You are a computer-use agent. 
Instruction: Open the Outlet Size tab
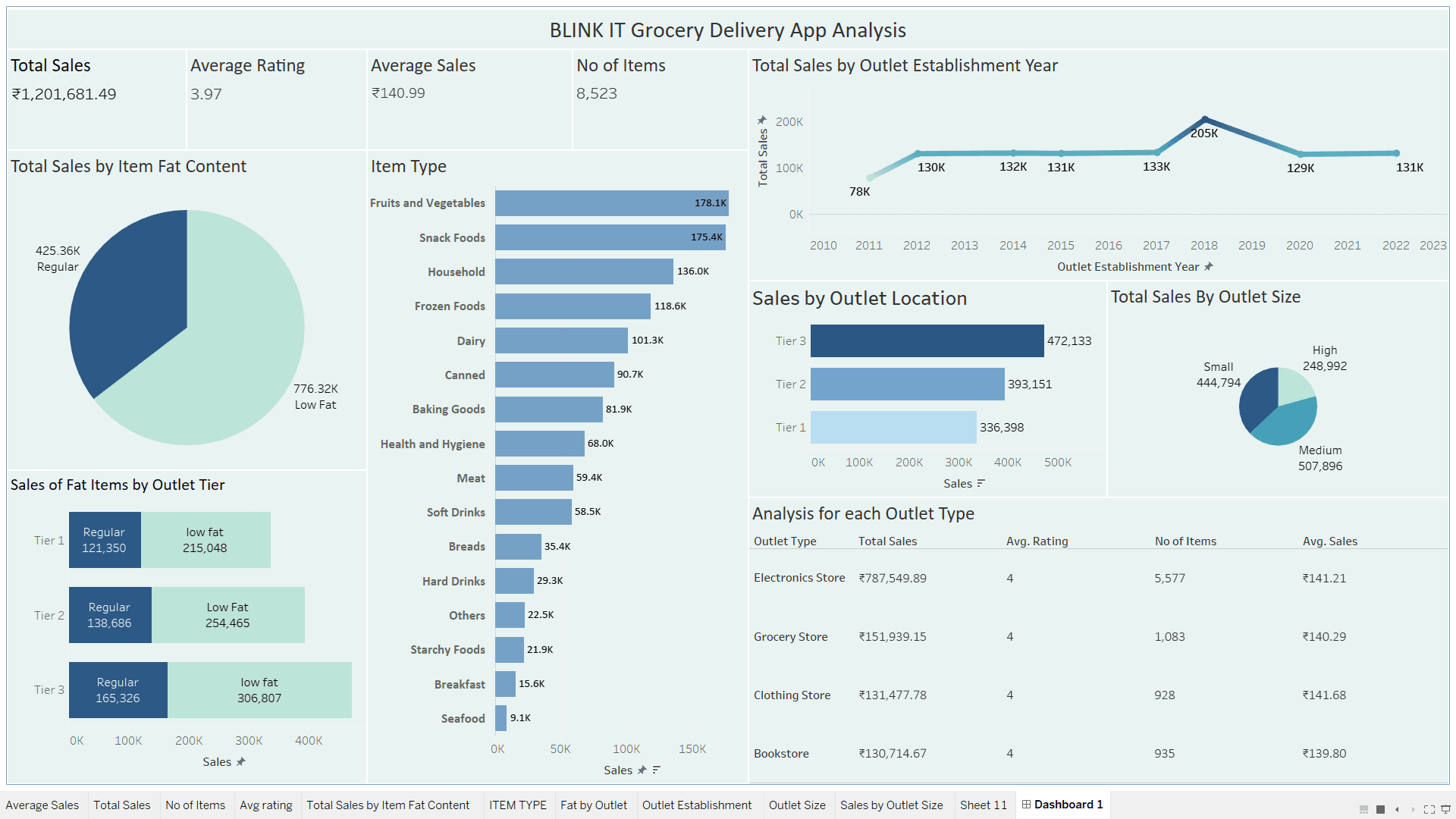[x=797, y=805]
